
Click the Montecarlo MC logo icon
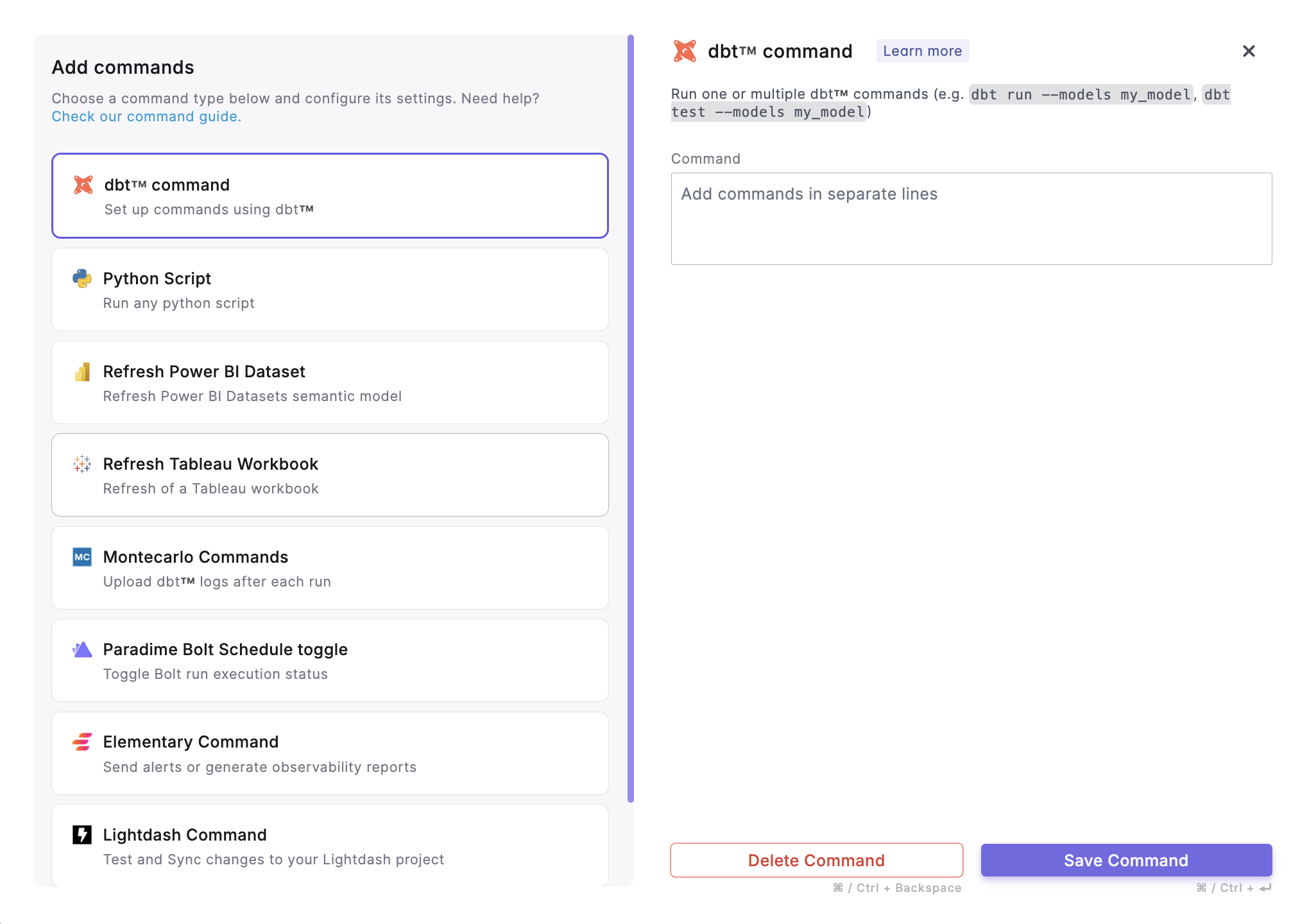click(82, 557)
